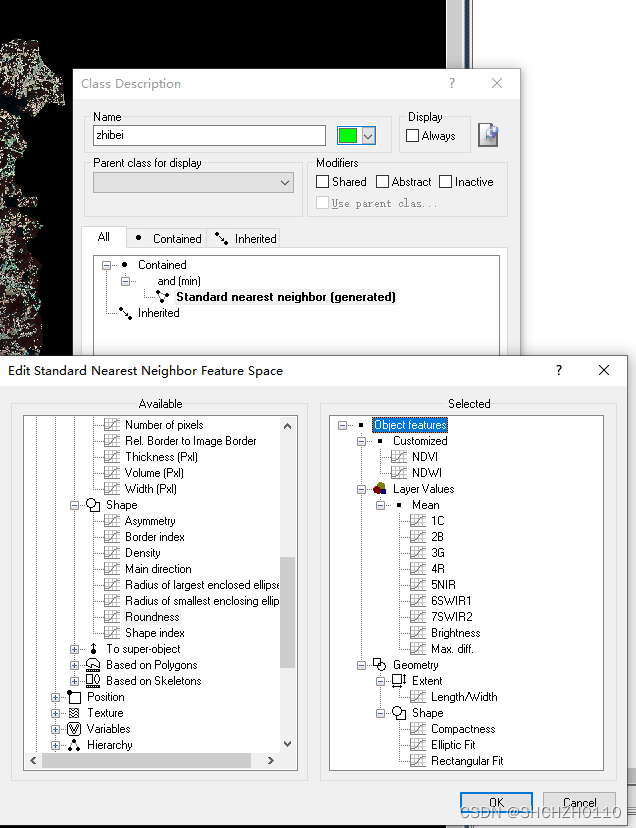Screen dimensions: 636x828
Task: Click the Compactness feature icon
Action: (418, 729)
